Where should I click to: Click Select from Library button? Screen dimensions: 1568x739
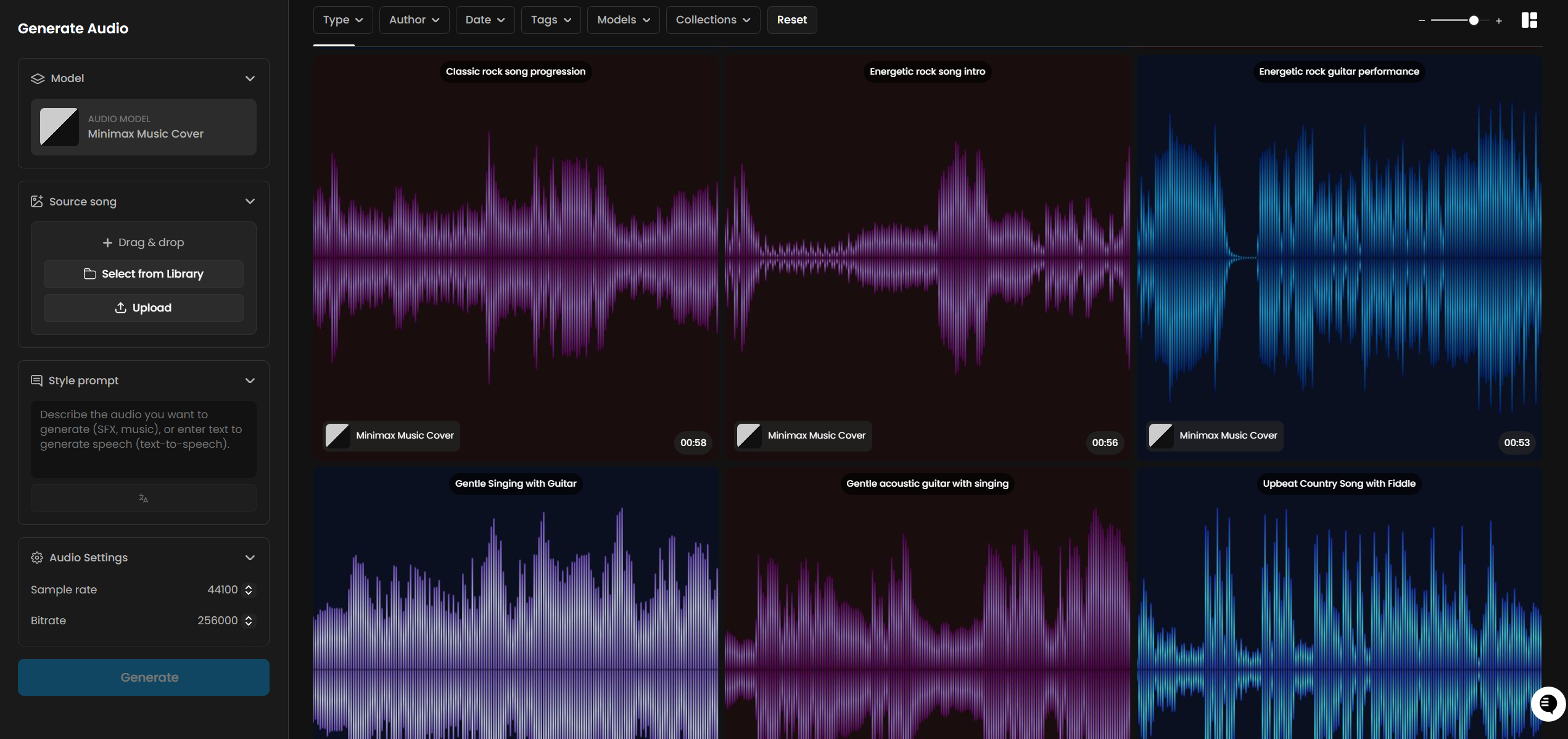point(144,274)
